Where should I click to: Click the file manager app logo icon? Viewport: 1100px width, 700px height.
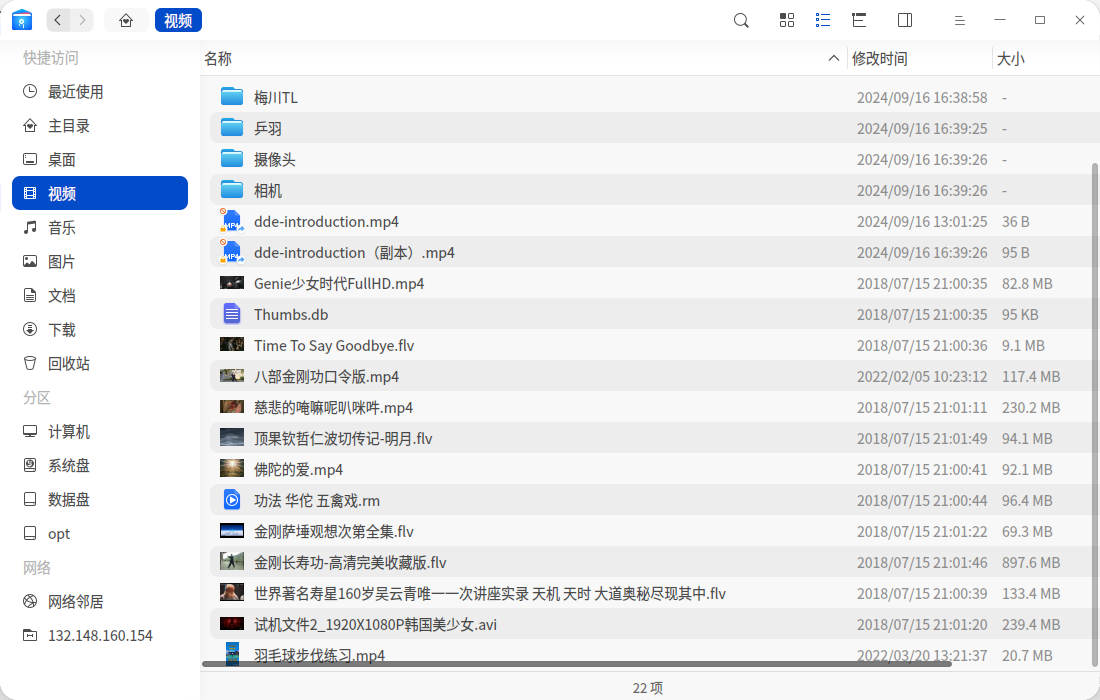click(x=22, y=20)
